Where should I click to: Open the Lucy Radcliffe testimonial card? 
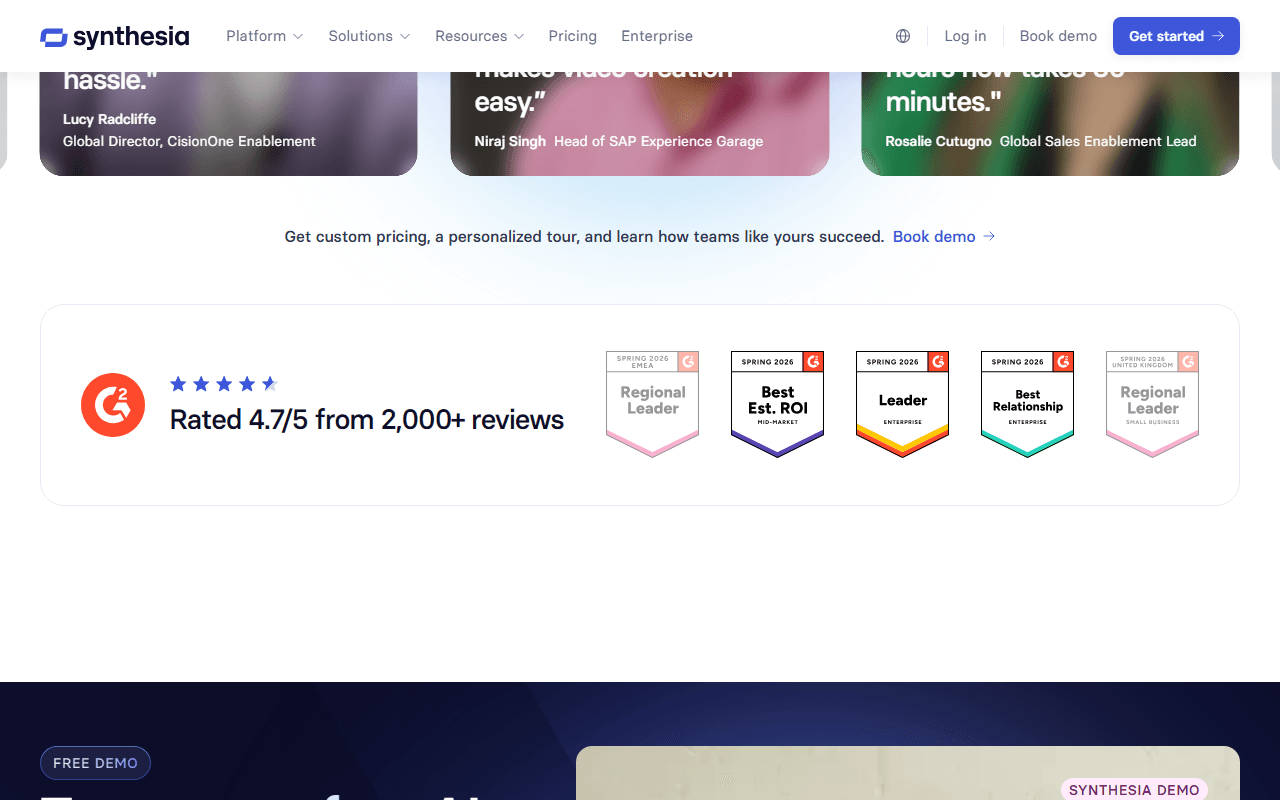[x=228, y=124]
